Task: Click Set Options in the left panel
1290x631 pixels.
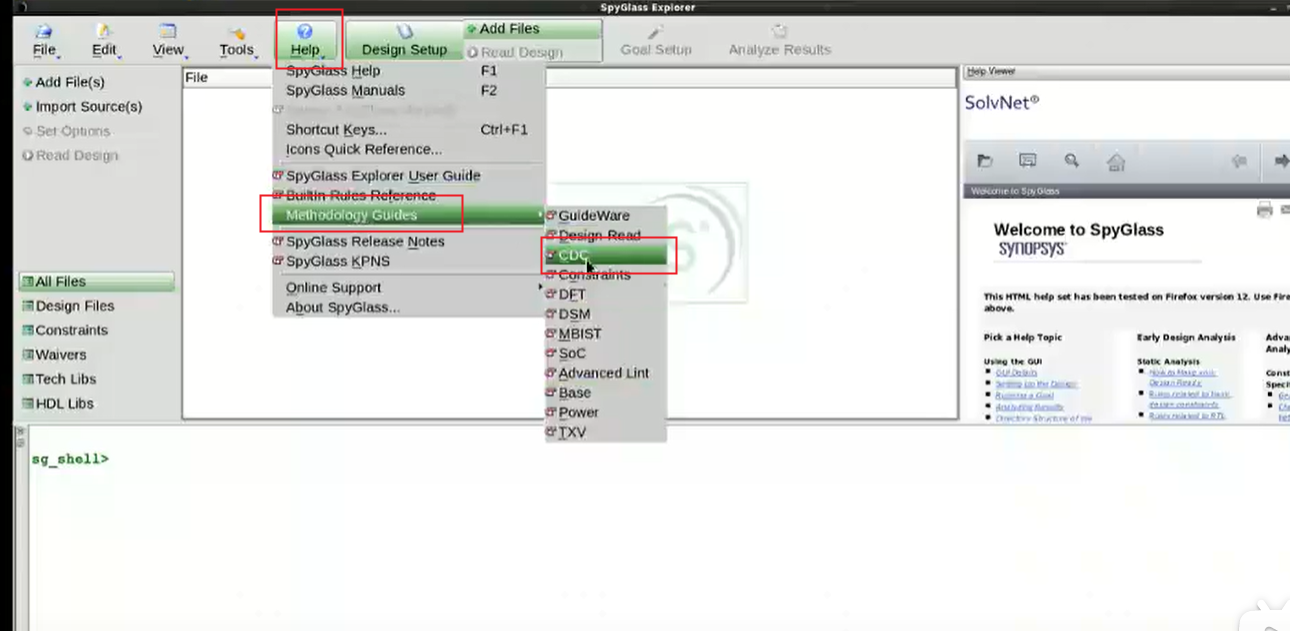Action: tap(66, 131)
